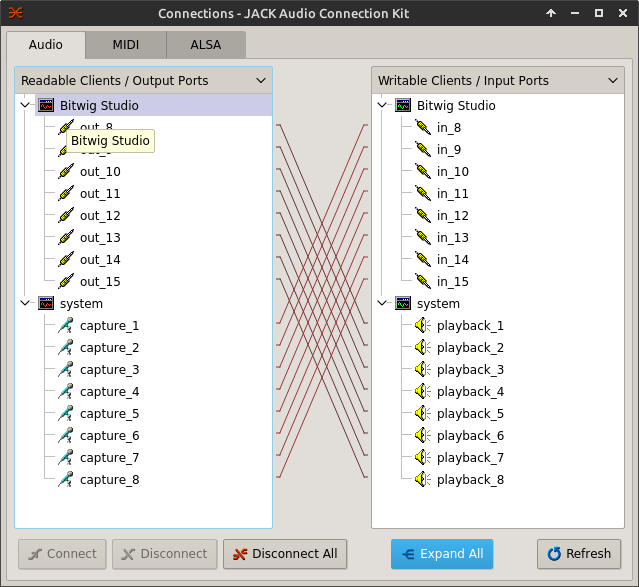Collapse system node in Readable Clients tree
The height and width of the screenshot is (587, 639).
coord(25,304)
